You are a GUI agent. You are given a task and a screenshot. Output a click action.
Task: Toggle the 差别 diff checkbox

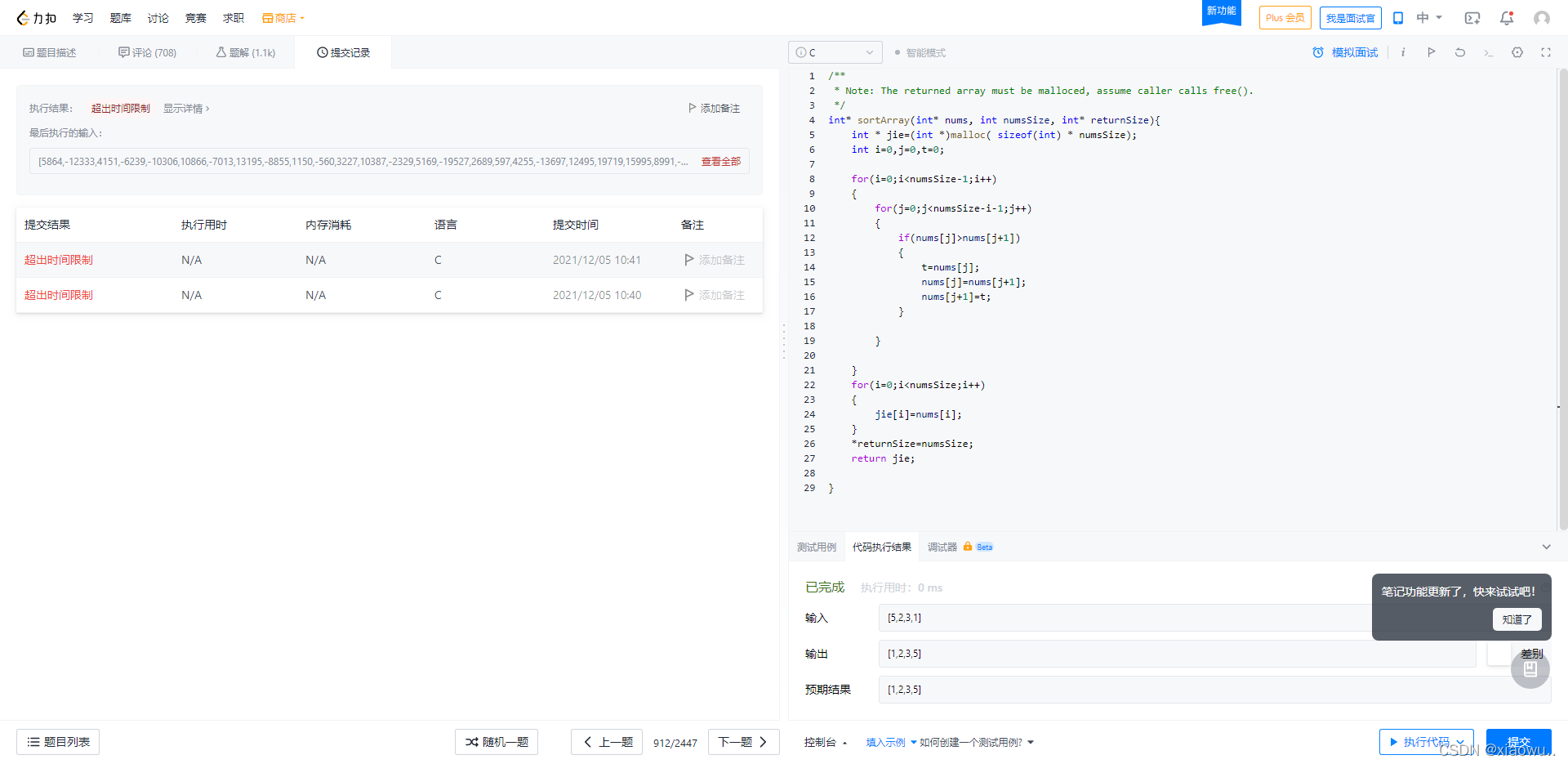click(x=1499, y=653)
